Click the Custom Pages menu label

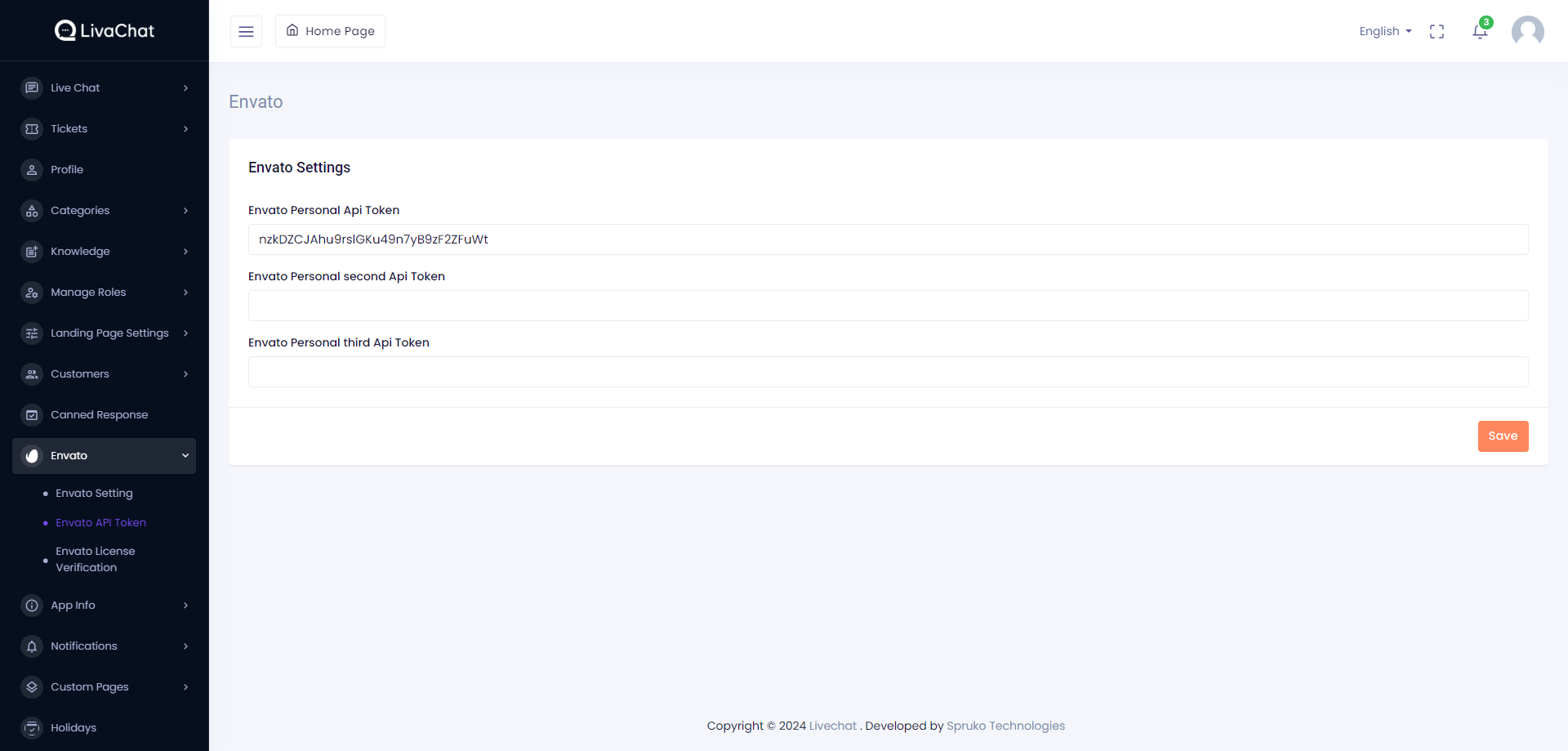(x=90, y=686)
